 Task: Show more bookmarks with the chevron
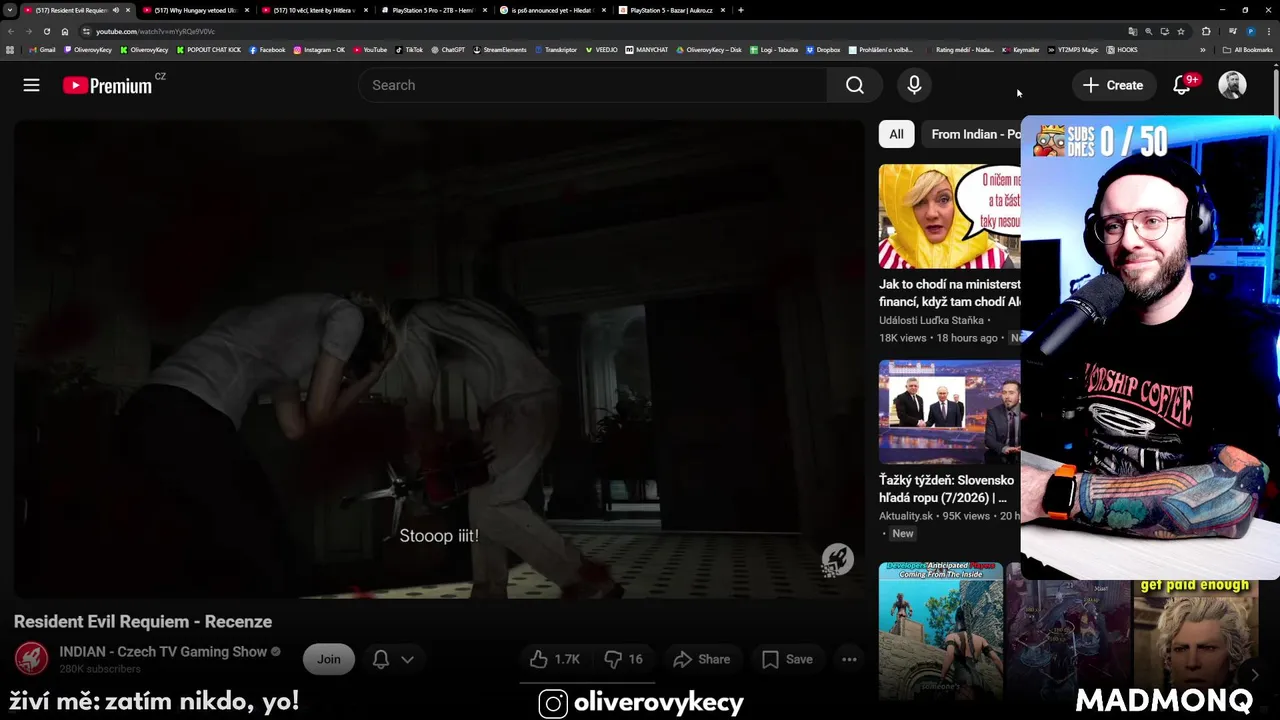[x=1203, y=49]
